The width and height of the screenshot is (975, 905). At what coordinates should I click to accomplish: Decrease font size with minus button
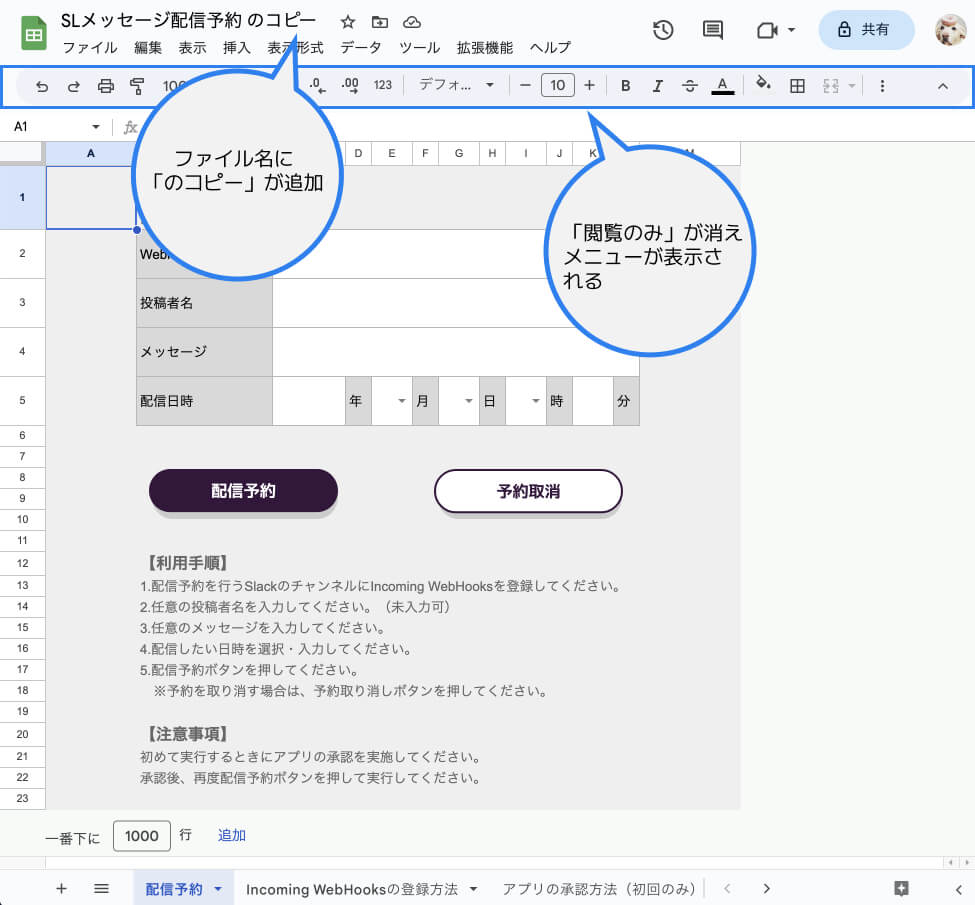[x=525, y=85]
